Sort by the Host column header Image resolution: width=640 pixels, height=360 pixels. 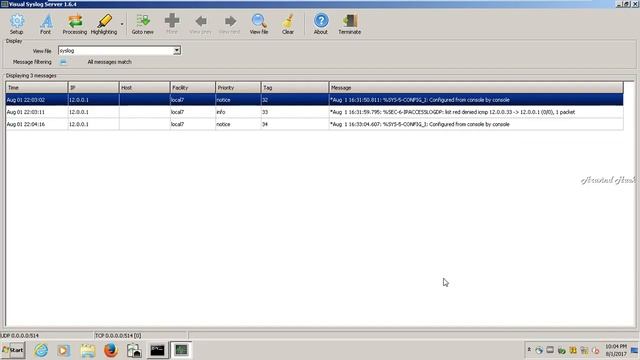click(144, 87)
